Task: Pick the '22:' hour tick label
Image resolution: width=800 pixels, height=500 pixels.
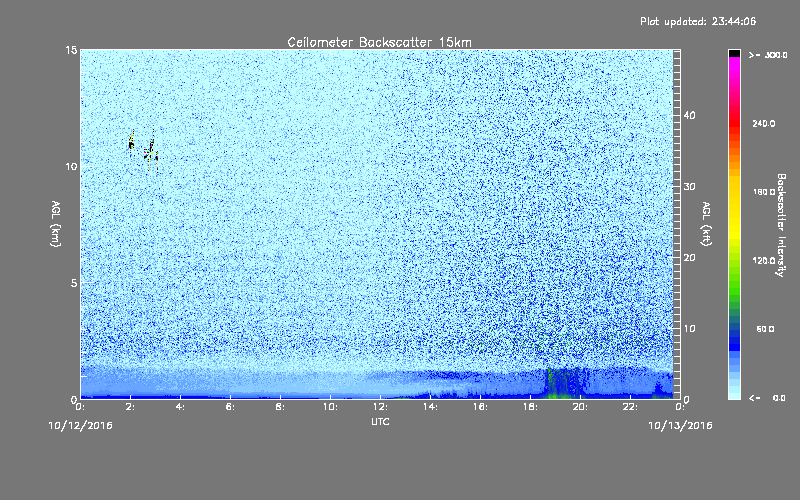Action: click(630, 407)
